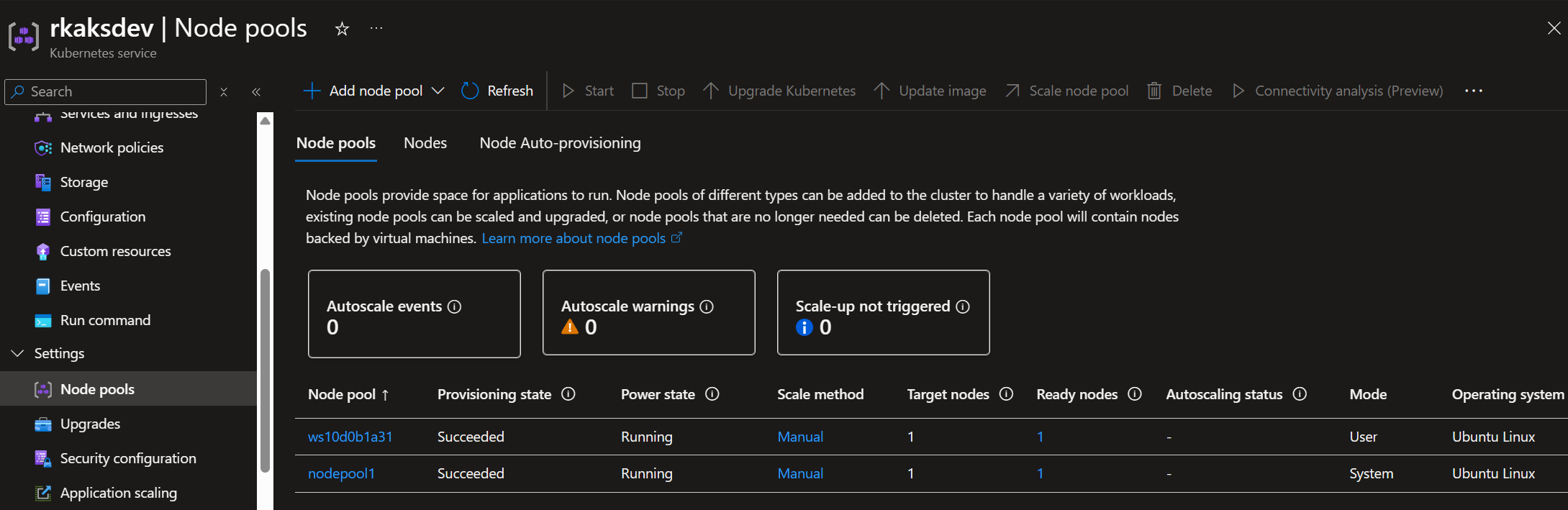Open Run command in sidebar
The width and height of the screenshot is (1568, 510).
[105, 320]
